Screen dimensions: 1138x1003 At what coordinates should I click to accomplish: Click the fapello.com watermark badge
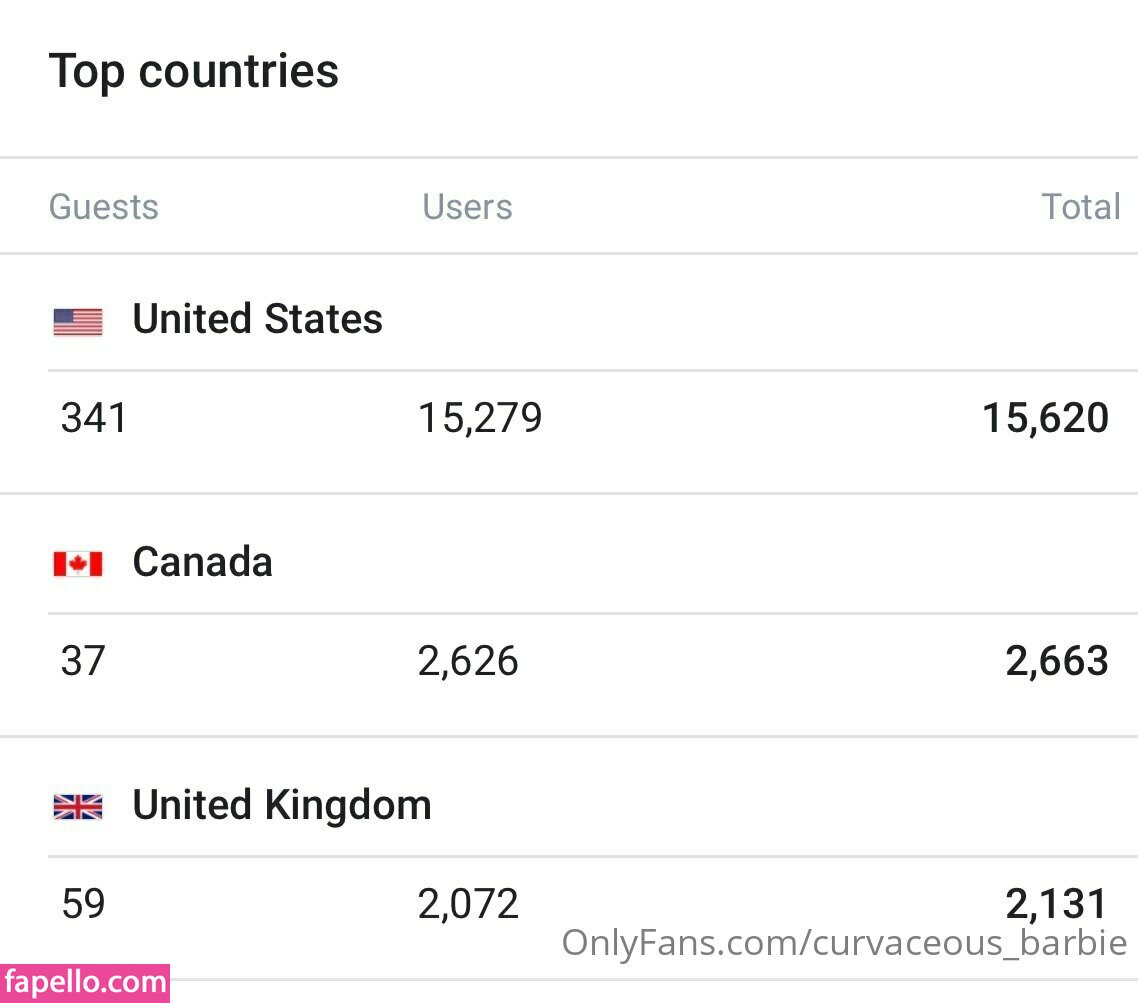point(84,983)
